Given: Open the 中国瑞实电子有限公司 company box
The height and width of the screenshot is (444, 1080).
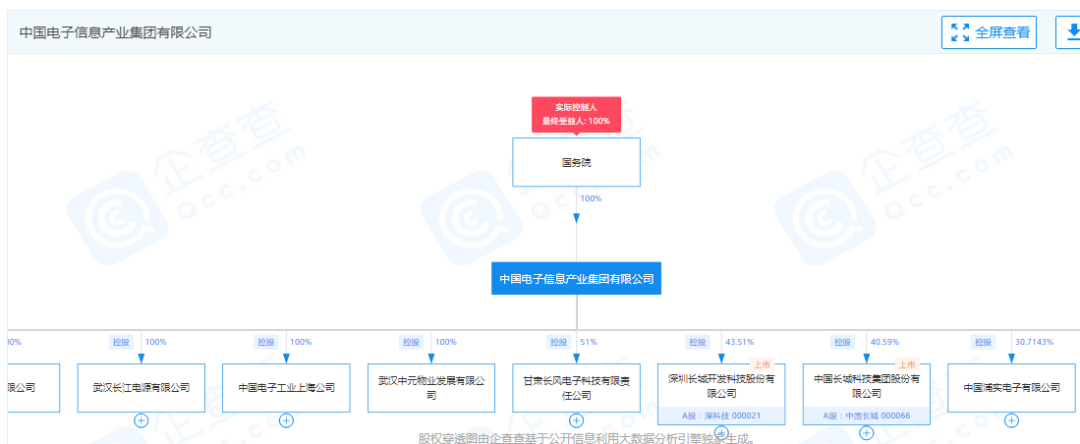Looking at the screenshot, I should pyautogui.click(x=1011, y=388).
